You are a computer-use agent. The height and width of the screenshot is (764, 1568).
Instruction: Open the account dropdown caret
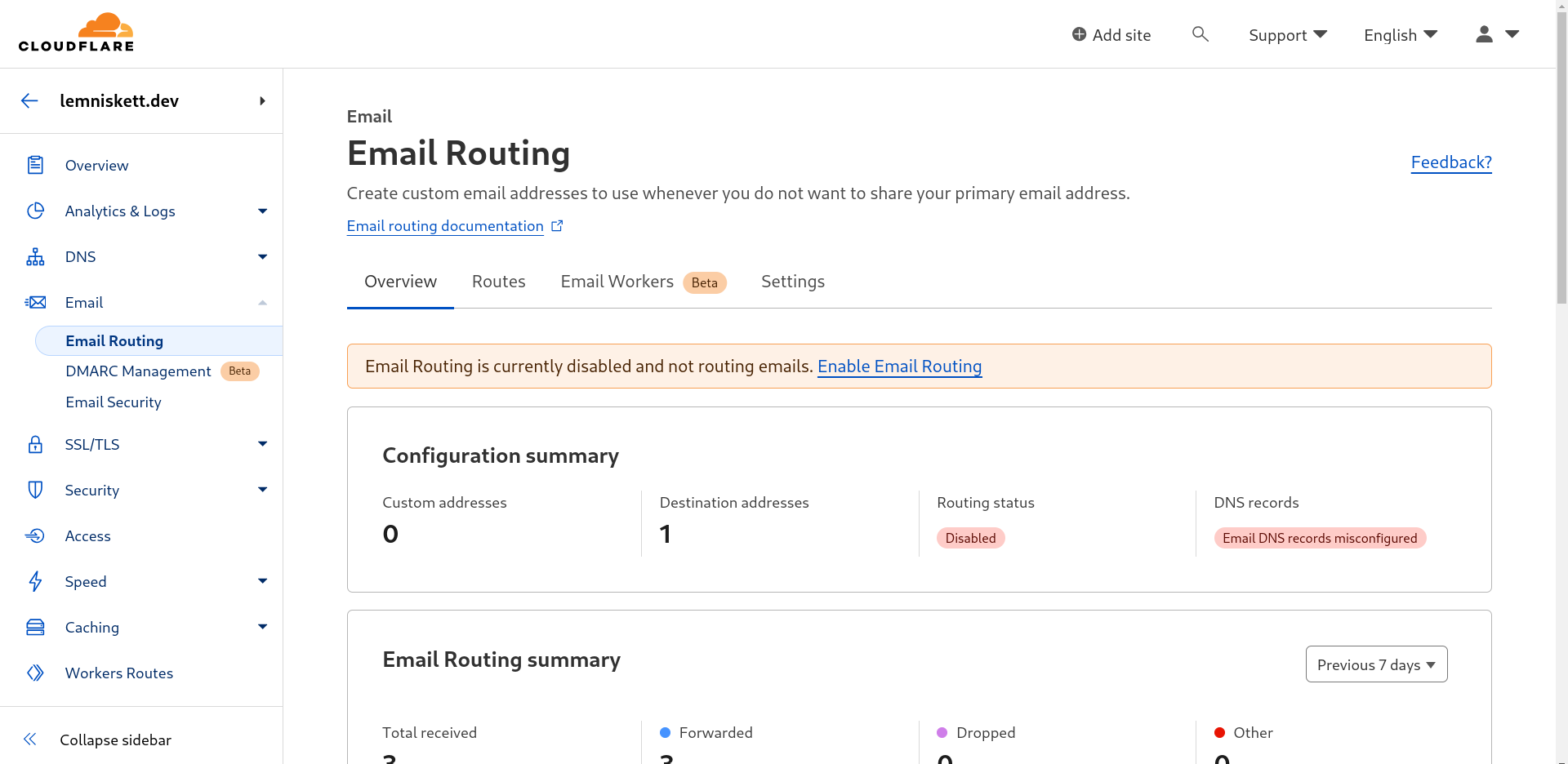[x=1512, y=34]
